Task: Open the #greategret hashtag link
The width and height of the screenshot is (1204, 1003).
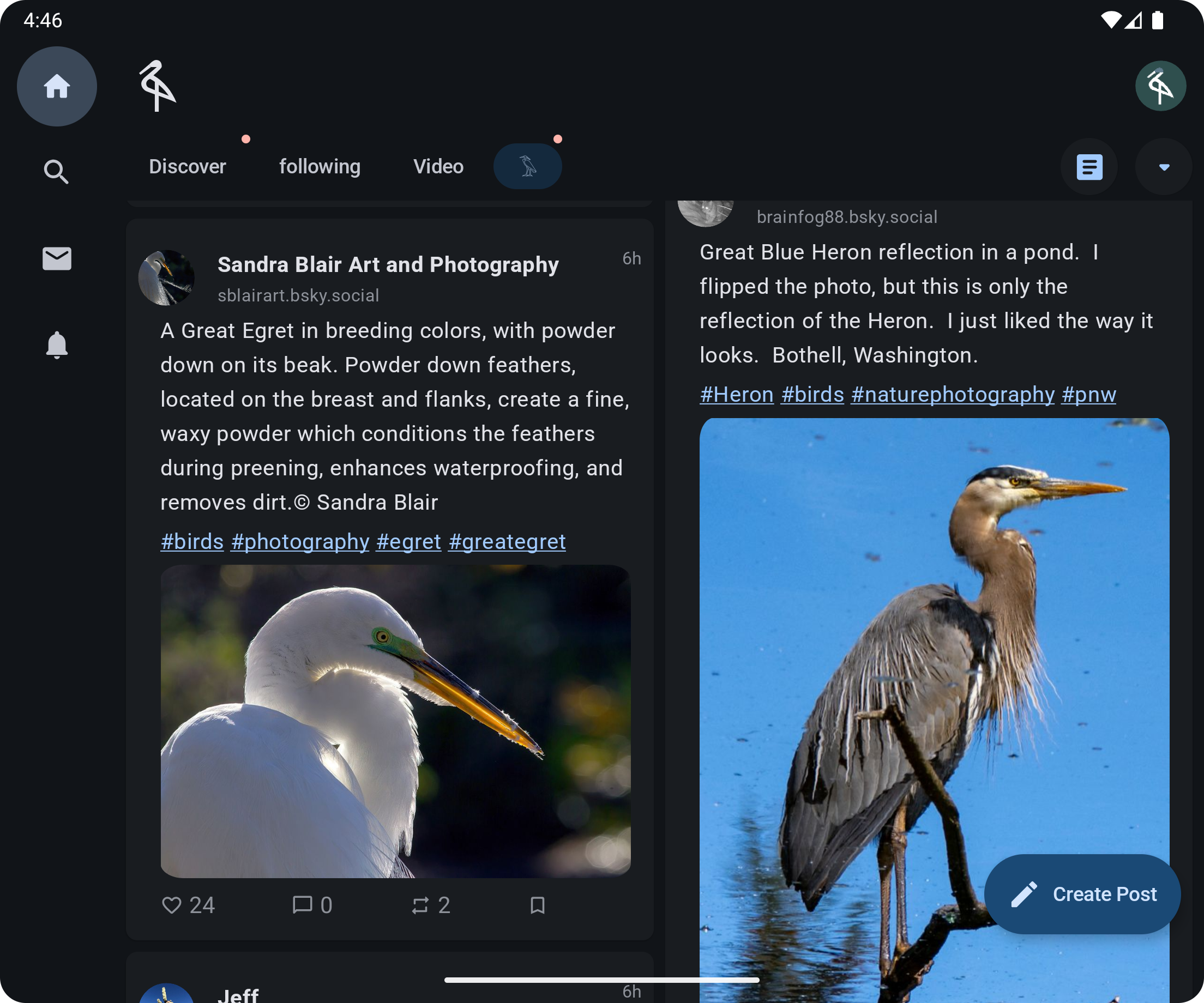Action: (506, 541)
